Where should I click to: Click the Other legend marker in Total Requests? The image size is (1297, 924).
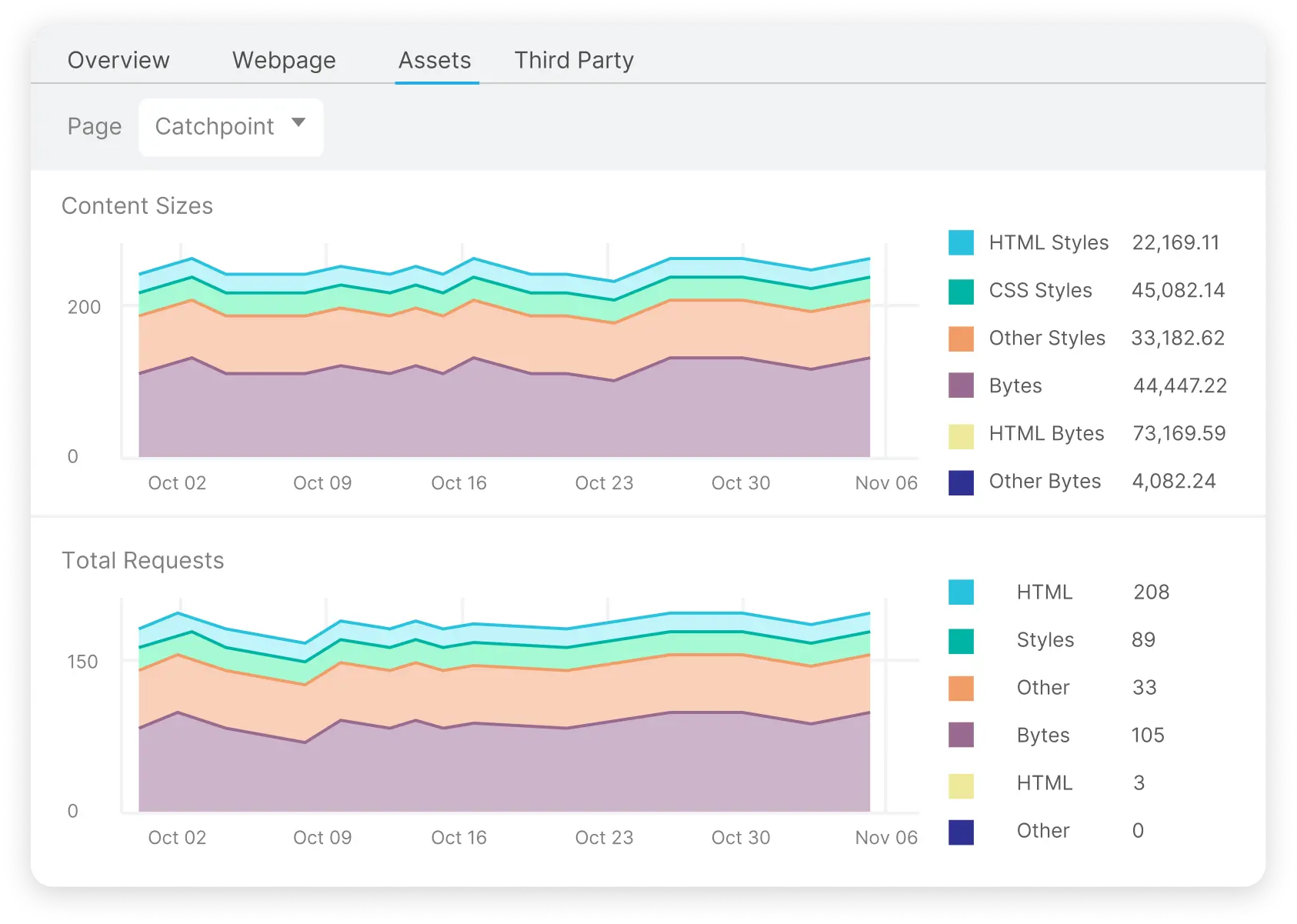[960, 687]
